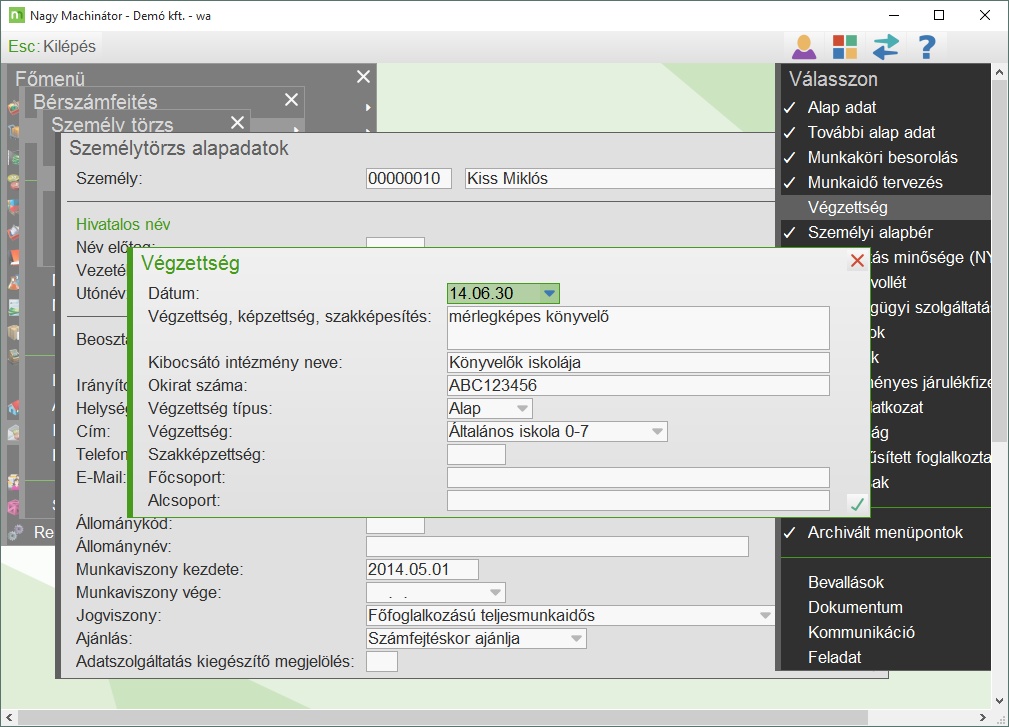Click Esc: Kilépés to exit
Screen dimensions: 1009x727
coord(52,46)
